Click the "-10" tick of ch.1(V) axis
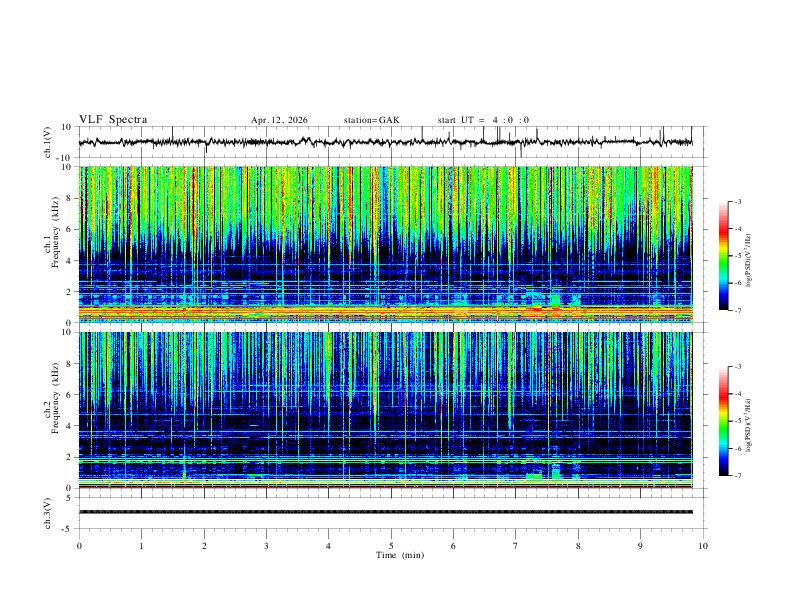Screen dimensions: 792x612 click(66, 158)
